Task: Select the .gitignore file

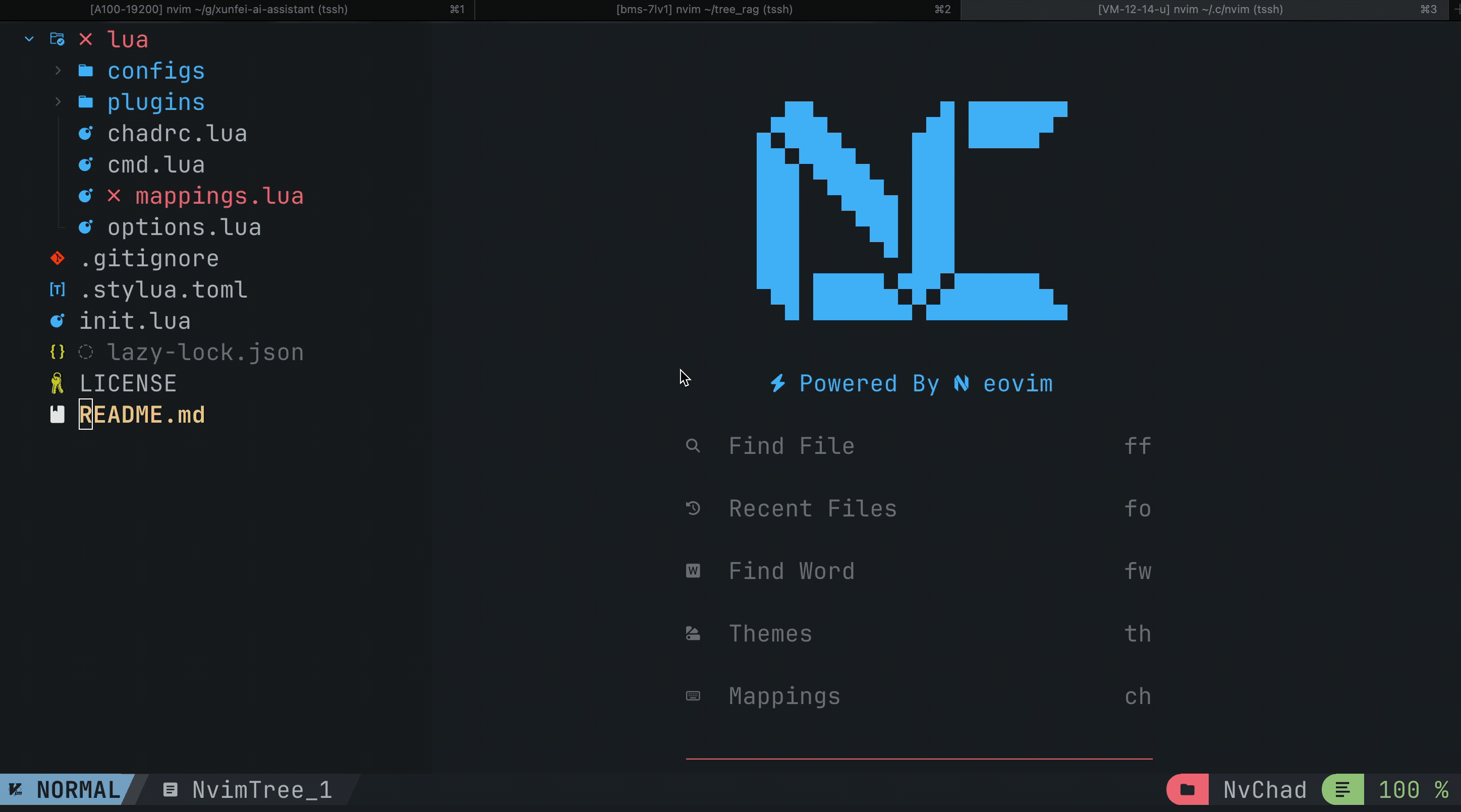Action: pyautogui.click(x=149, y=259)
